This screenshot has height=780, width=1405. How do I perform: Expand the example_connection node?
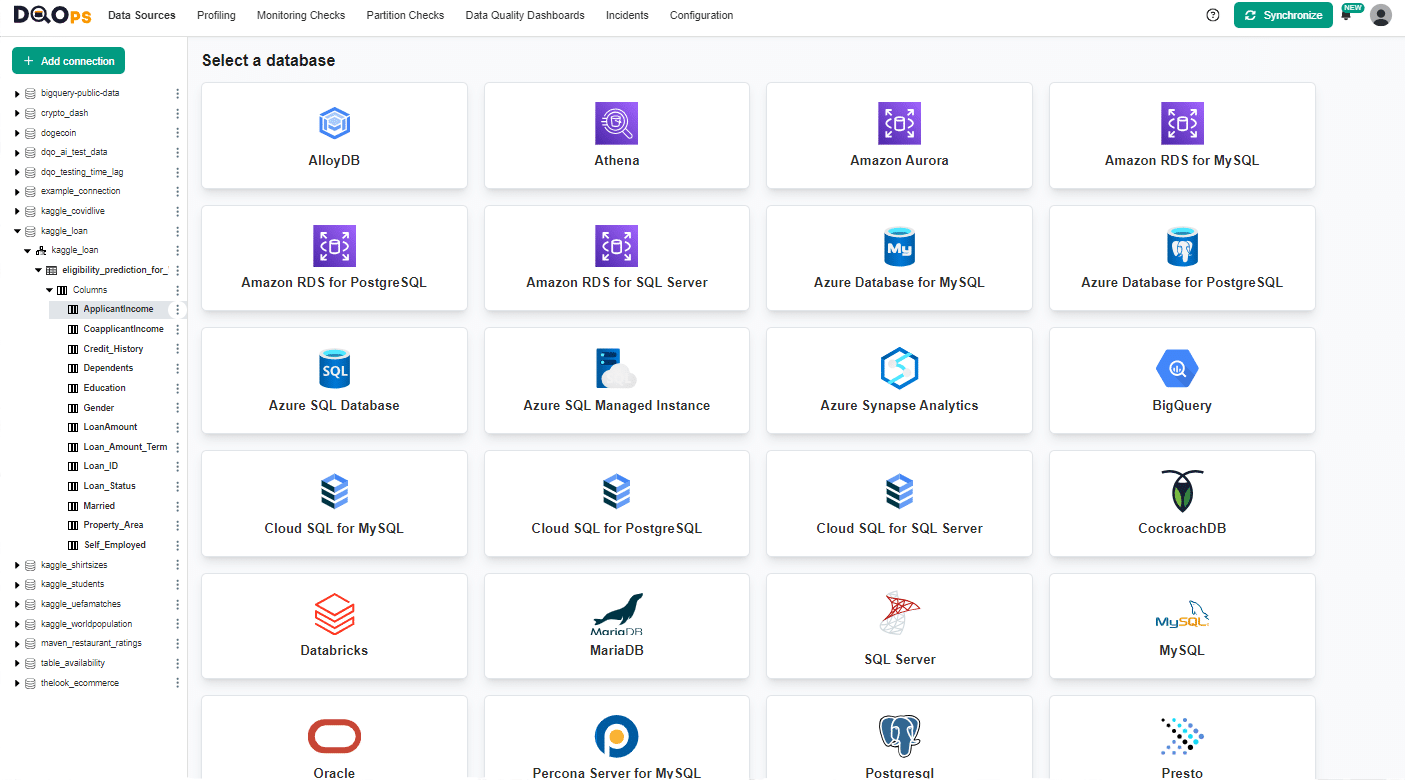17,191
